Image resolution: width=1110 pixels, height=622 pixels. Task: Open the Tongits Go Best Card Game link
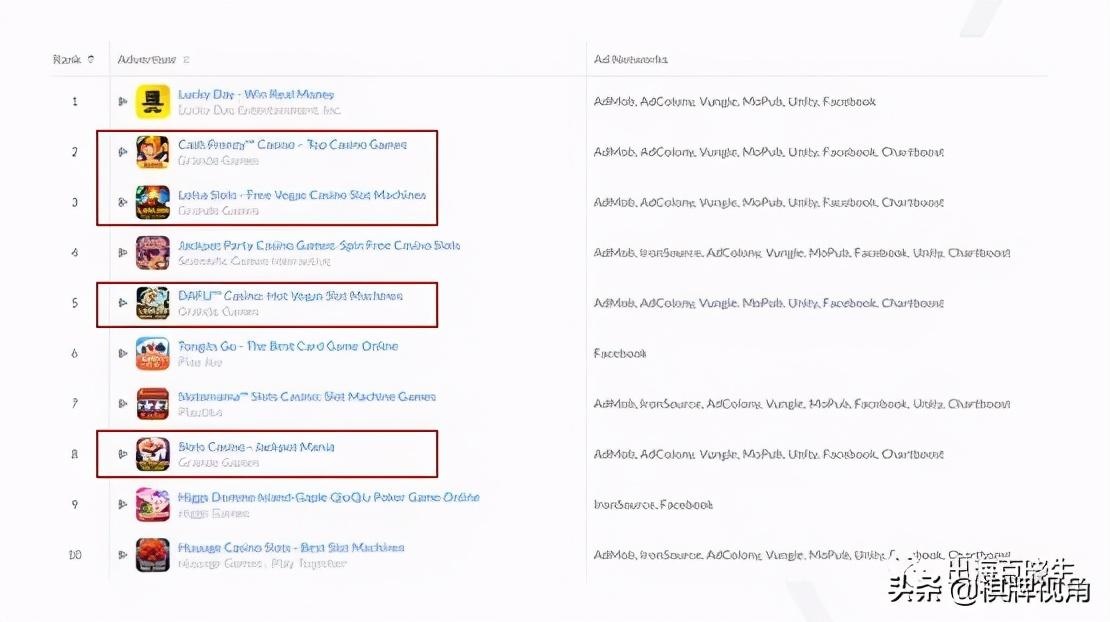[288, 346]
